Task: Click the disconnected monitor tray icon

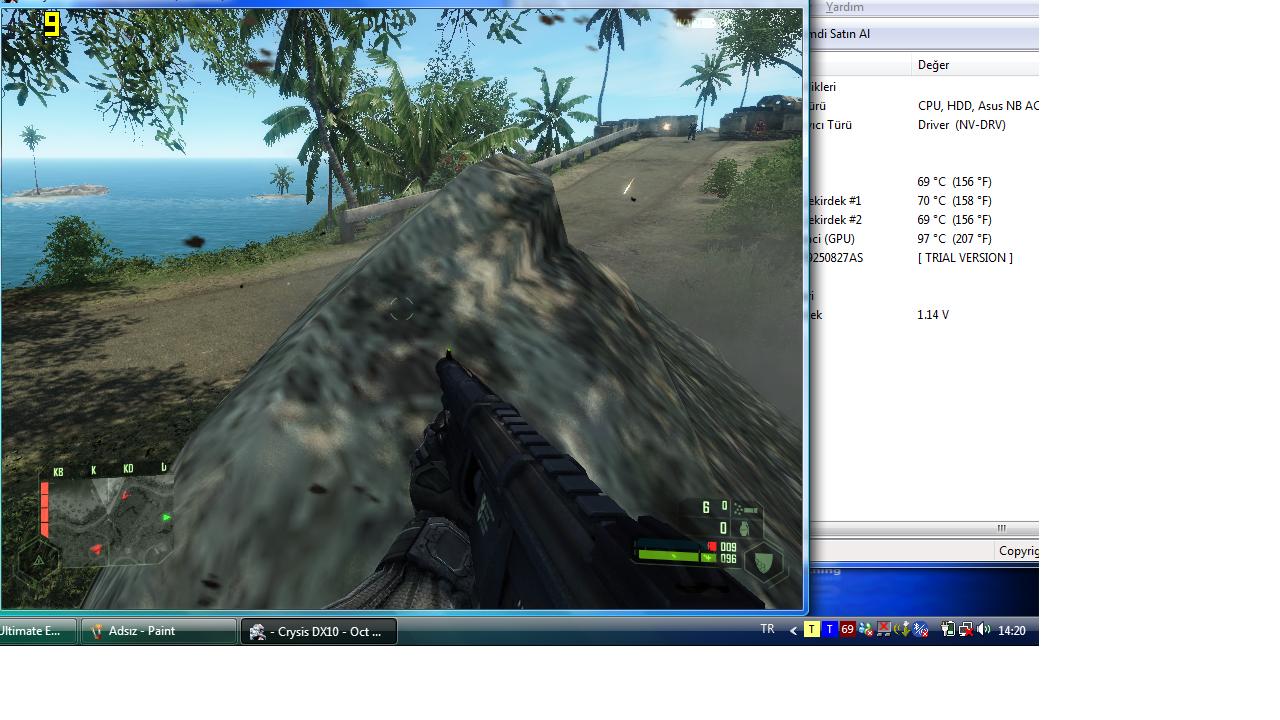Action: point(884,629)
